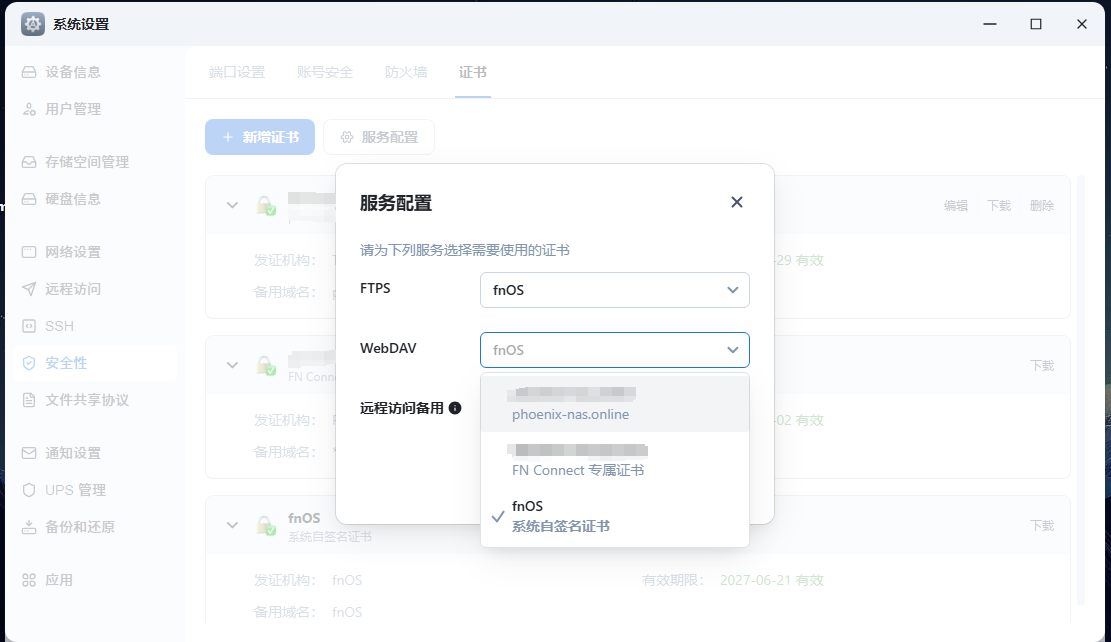Click the 安全性 shield icon
1111x642 pixels.
[x=29, y=363]
